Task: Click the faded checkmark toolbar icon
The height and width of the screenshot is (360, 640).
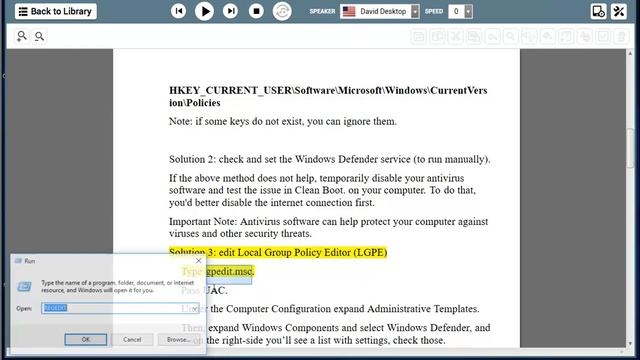Action: [603, 36]
